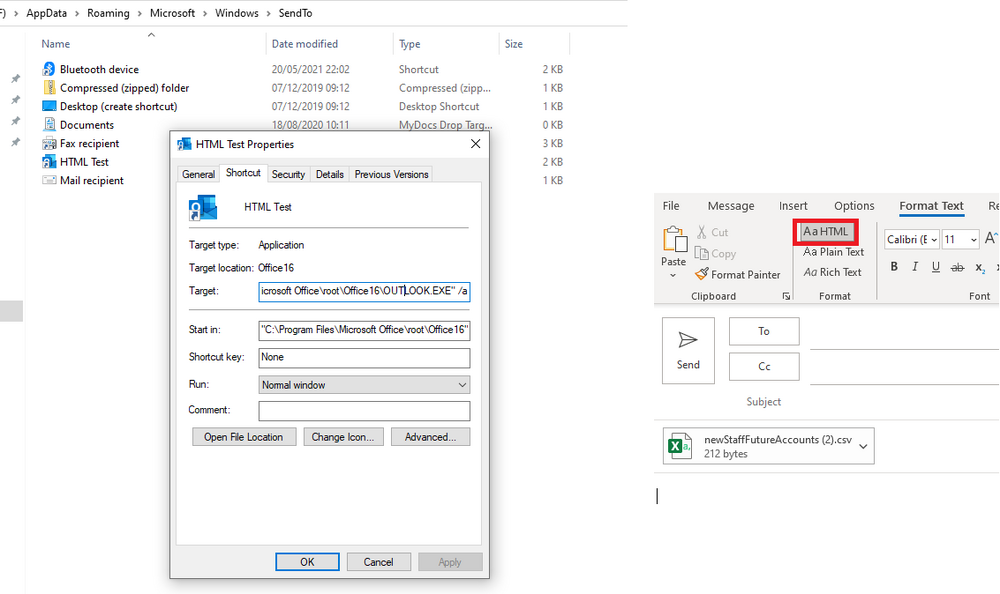Image resolution: width=1000 pixels, height=594 pixels.
Task: Select the HTML Test shortcut icon in list
Action: (49, 161)
